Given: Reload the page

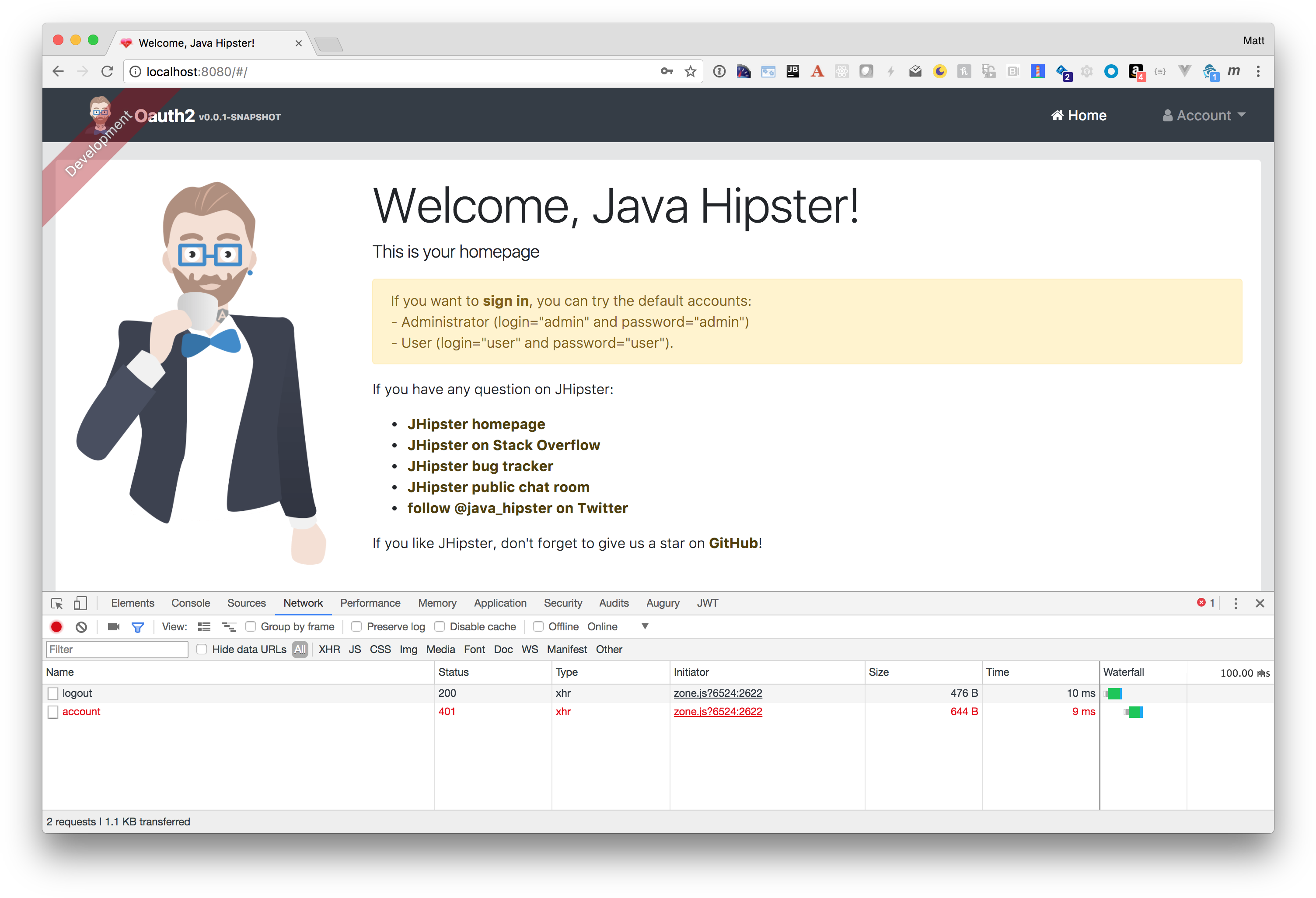Looking at the screenshot, I should pyautogui.click(x=108, y=71).
